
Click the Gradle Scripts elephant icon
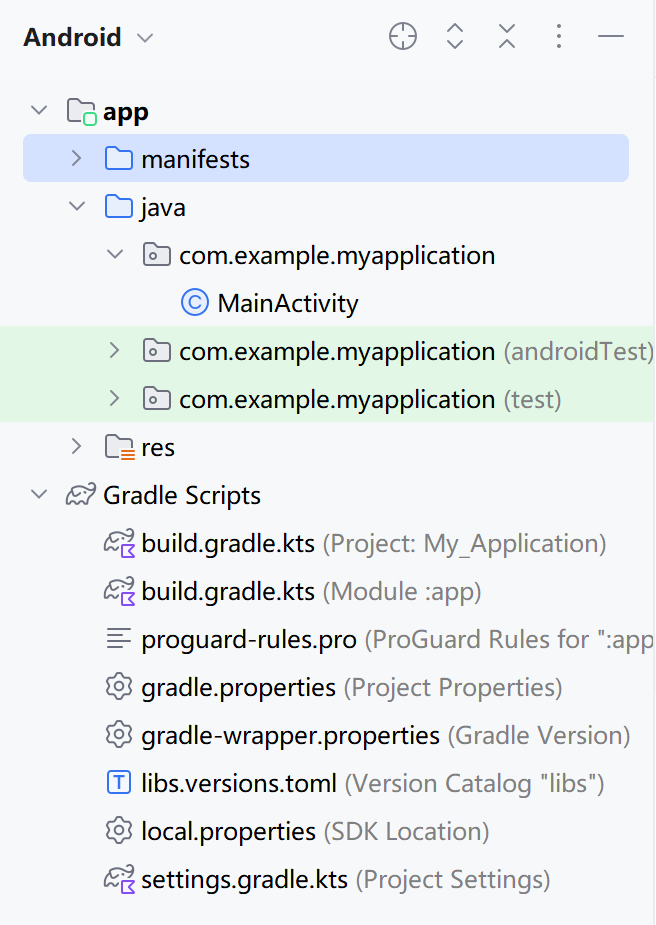pos(81,496)
